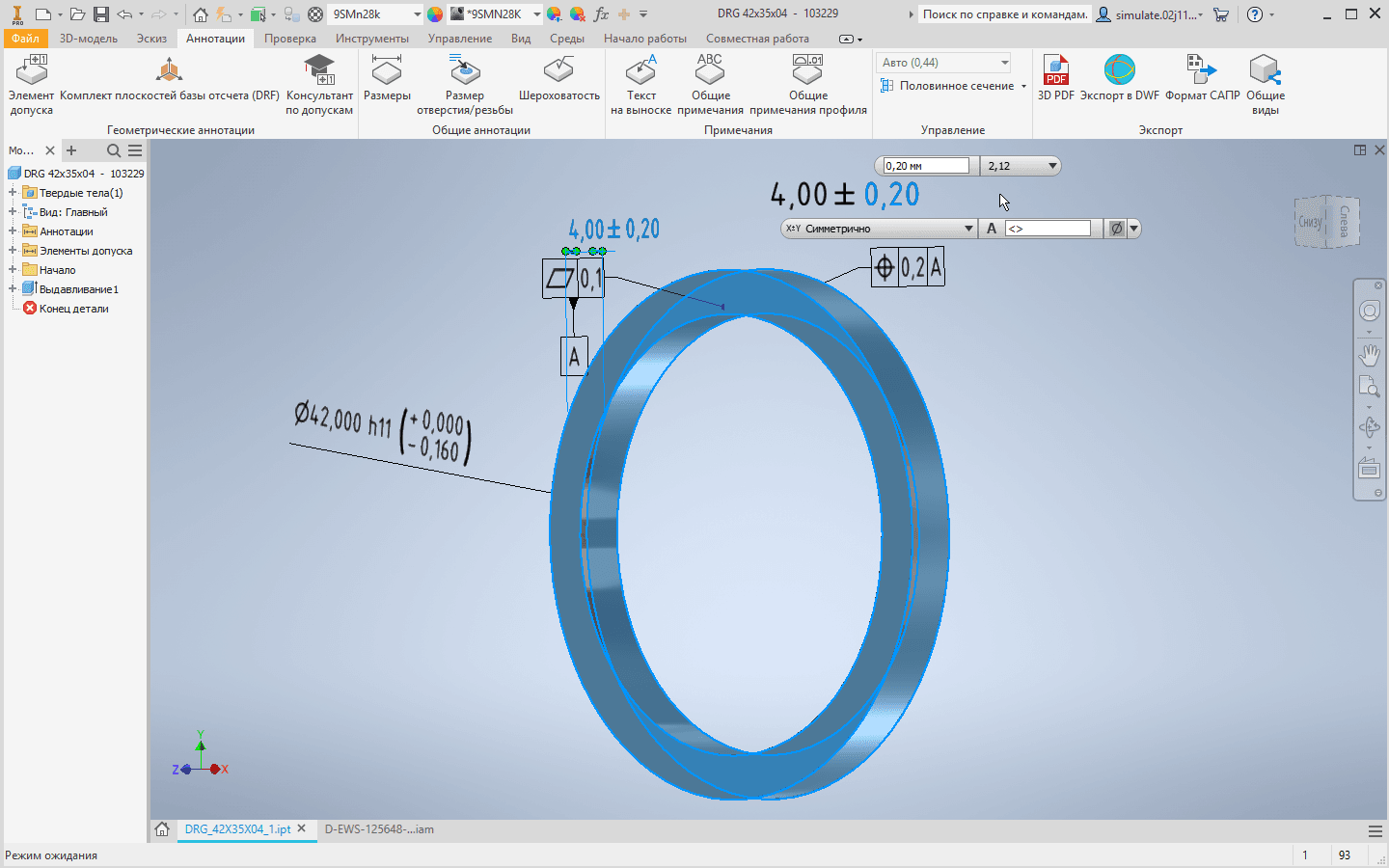Choose Hole/Thread size (Размер отверстия/резьбы) tool
Screen dimensions: 1389x868
pos(465,85)
